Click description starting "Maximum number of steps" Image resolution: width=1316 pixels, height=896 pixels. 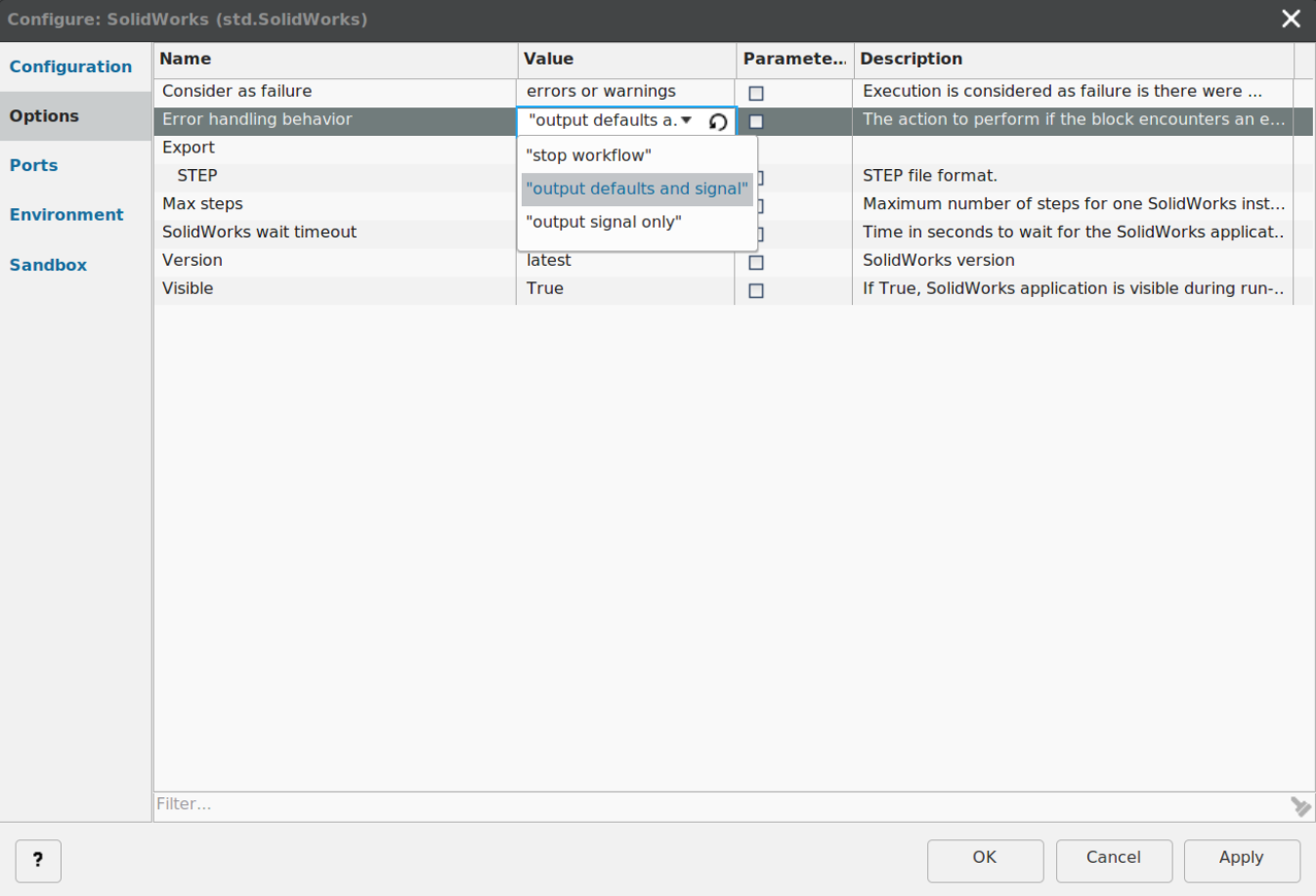click(1074, 204)
